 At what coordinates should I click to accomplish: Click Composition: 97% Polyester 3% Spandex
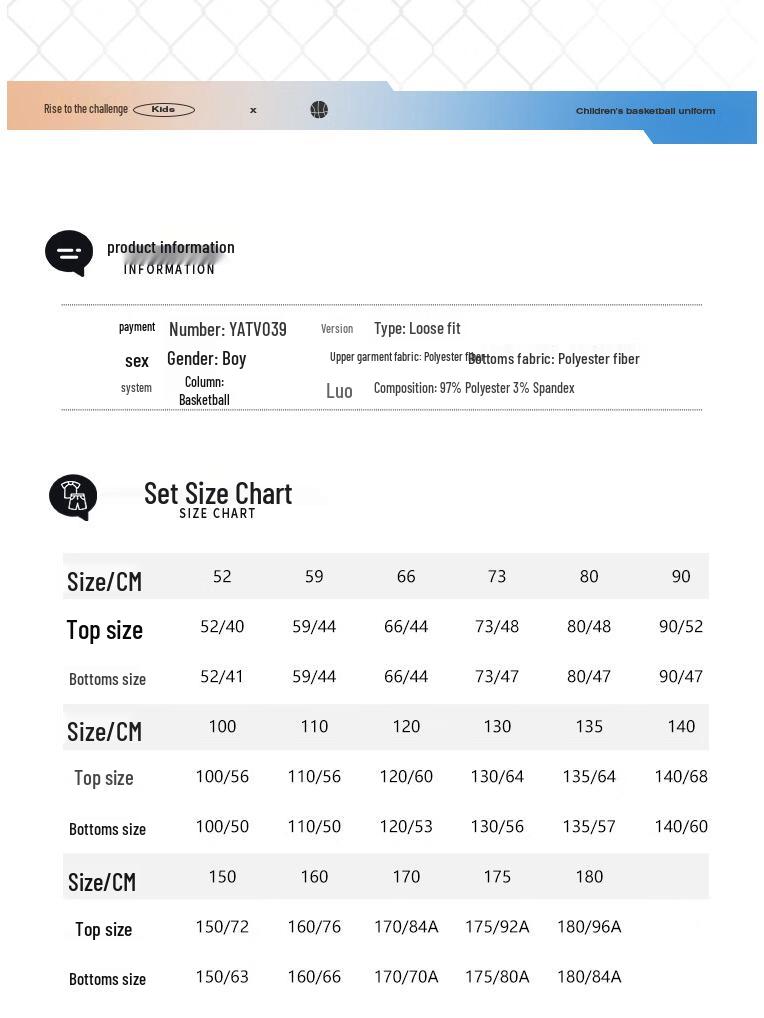tap(474, 388)
